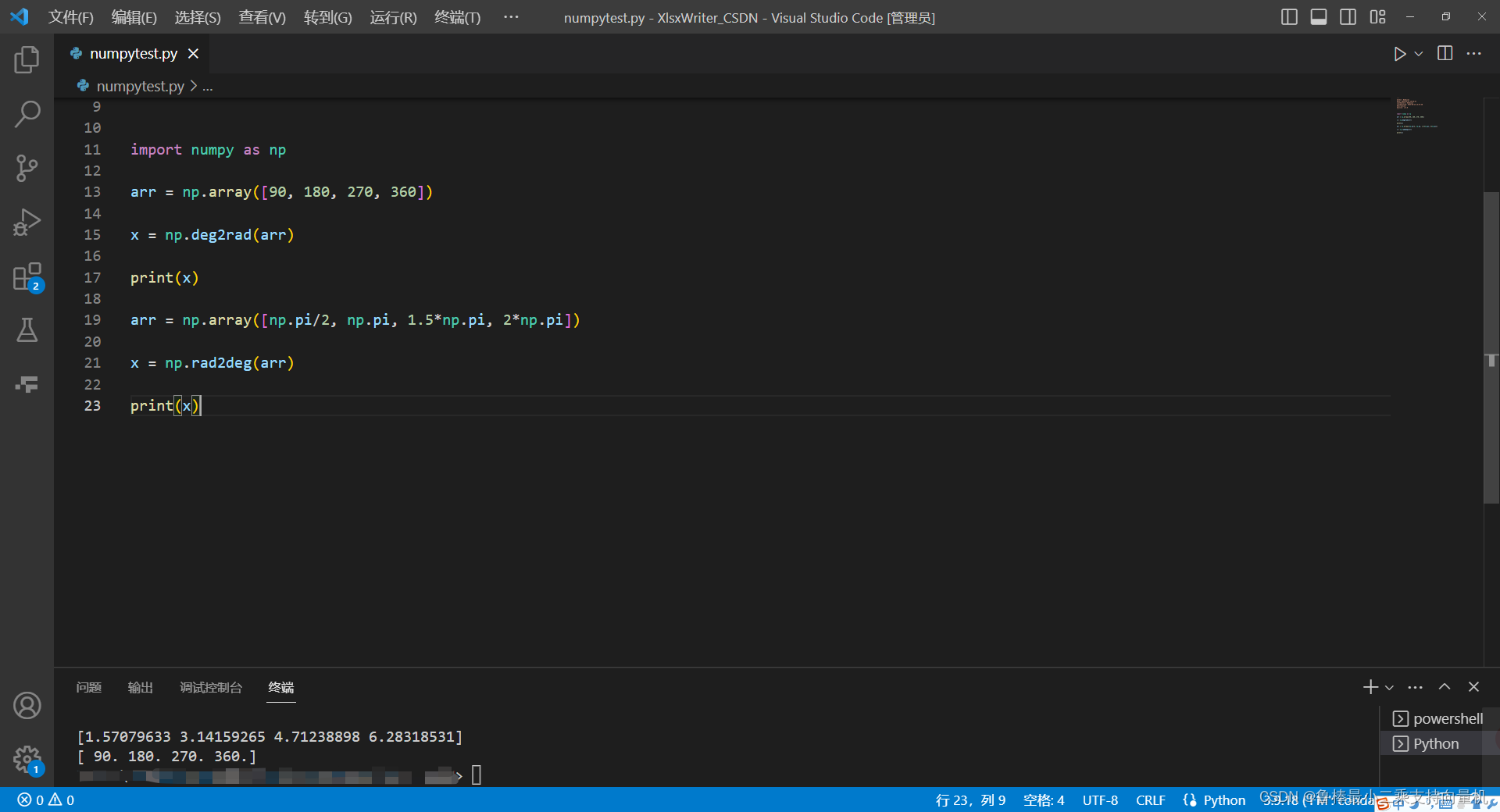This screenshot has width=1500, height=812.
Task: Switch to the 输出 panel tab
Action: tap(141, 687)
